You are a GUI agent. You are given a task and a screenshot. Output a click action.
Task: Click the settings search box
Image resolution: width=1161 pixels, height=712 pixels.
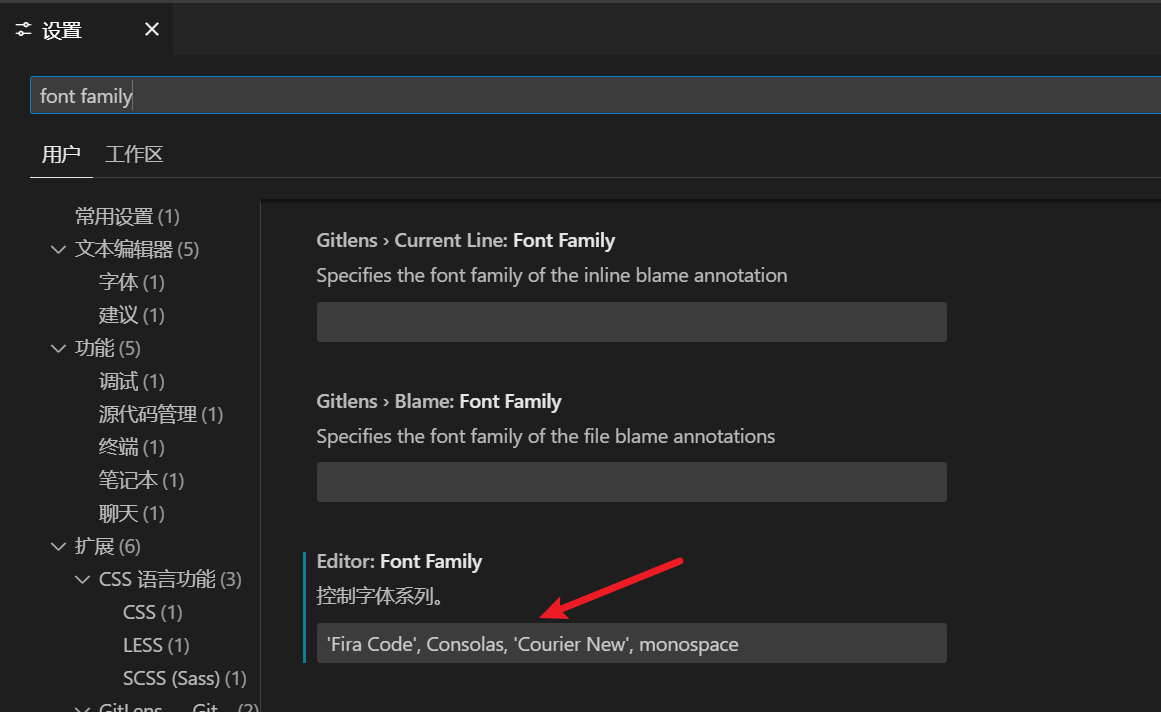pos(590,97)
